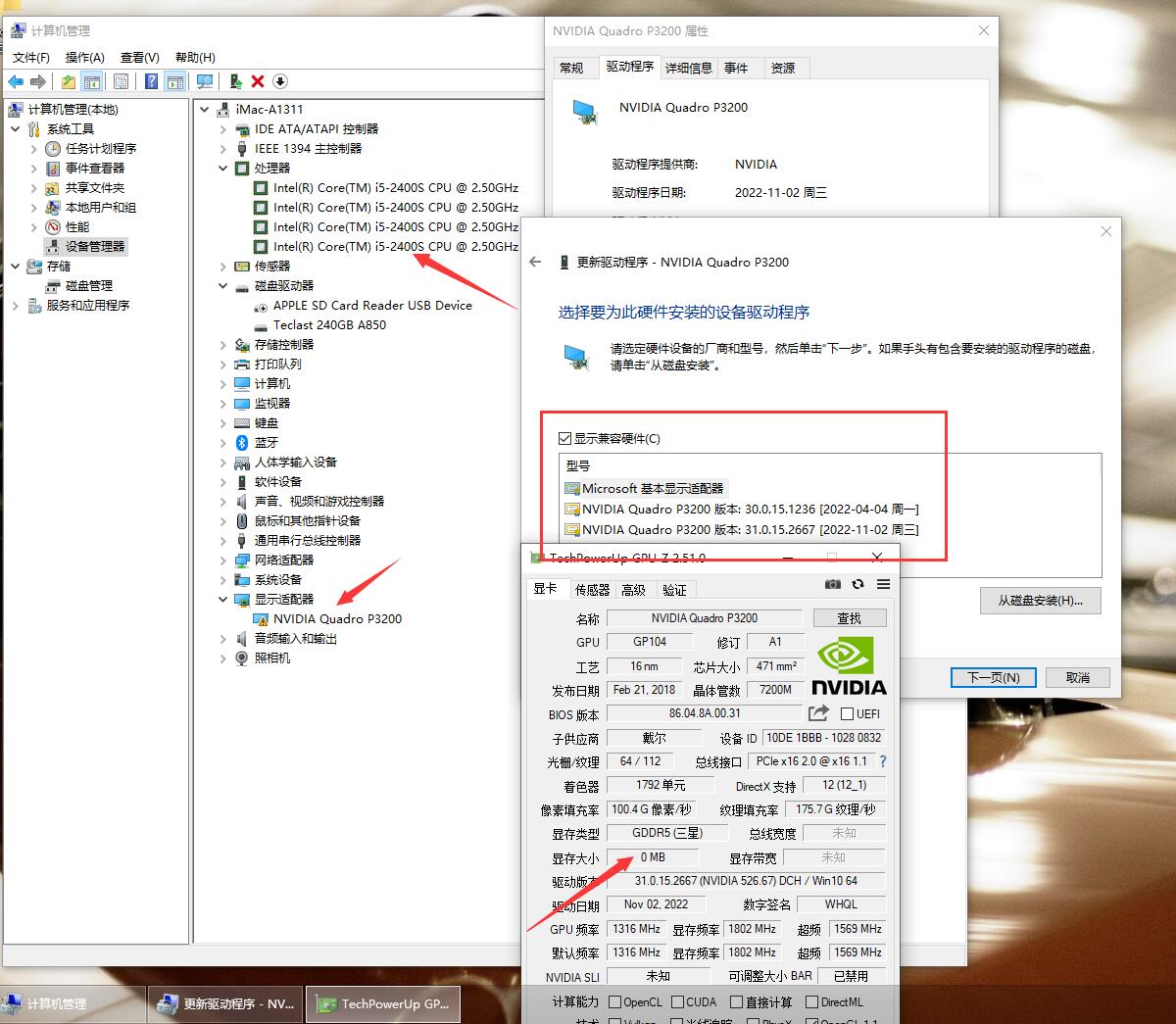Click the blue Back arrow in toolbar

point(16,81)
